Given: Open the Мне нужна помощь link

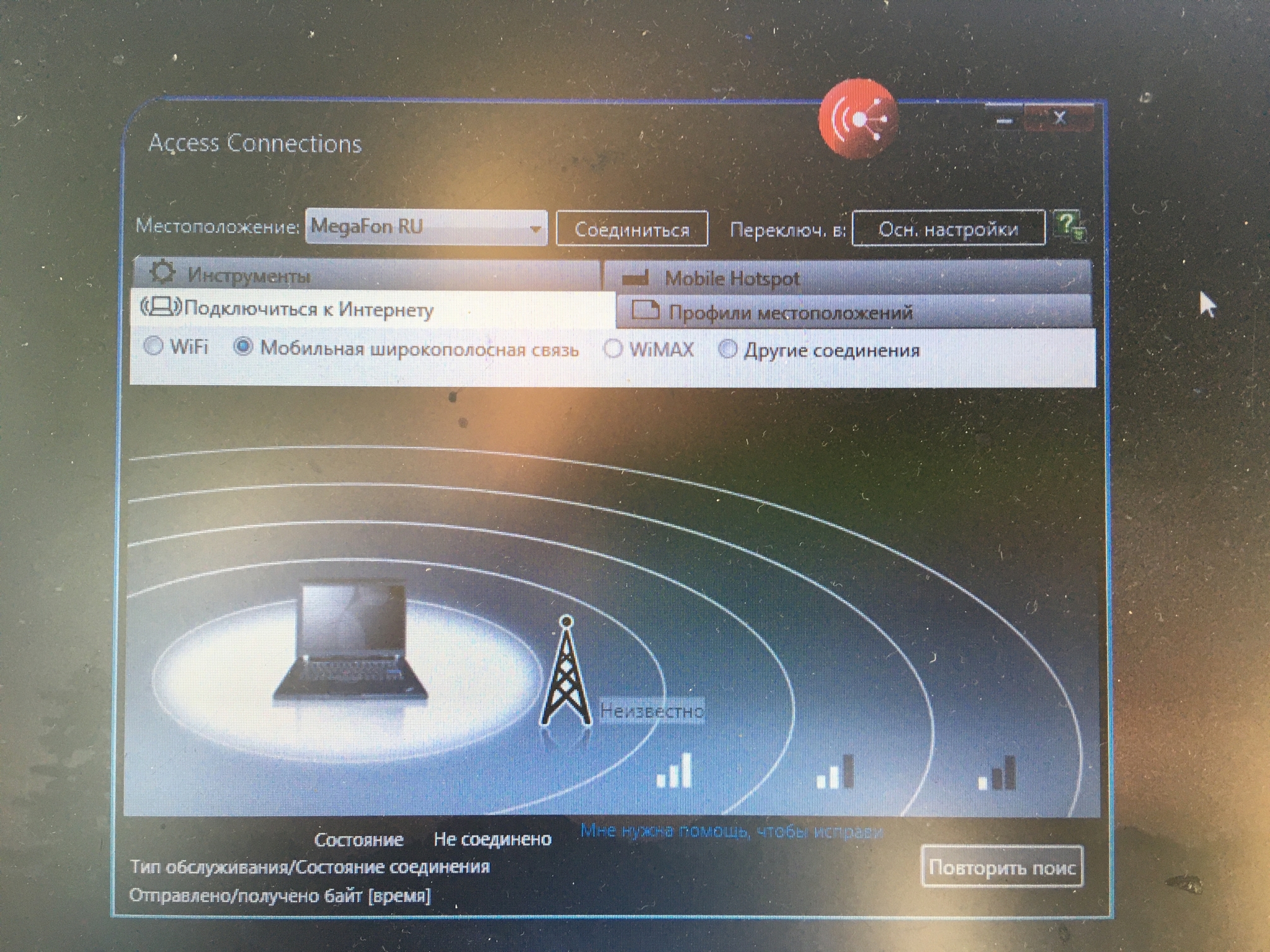Looking at the screenshot, I should pos(730,831).
